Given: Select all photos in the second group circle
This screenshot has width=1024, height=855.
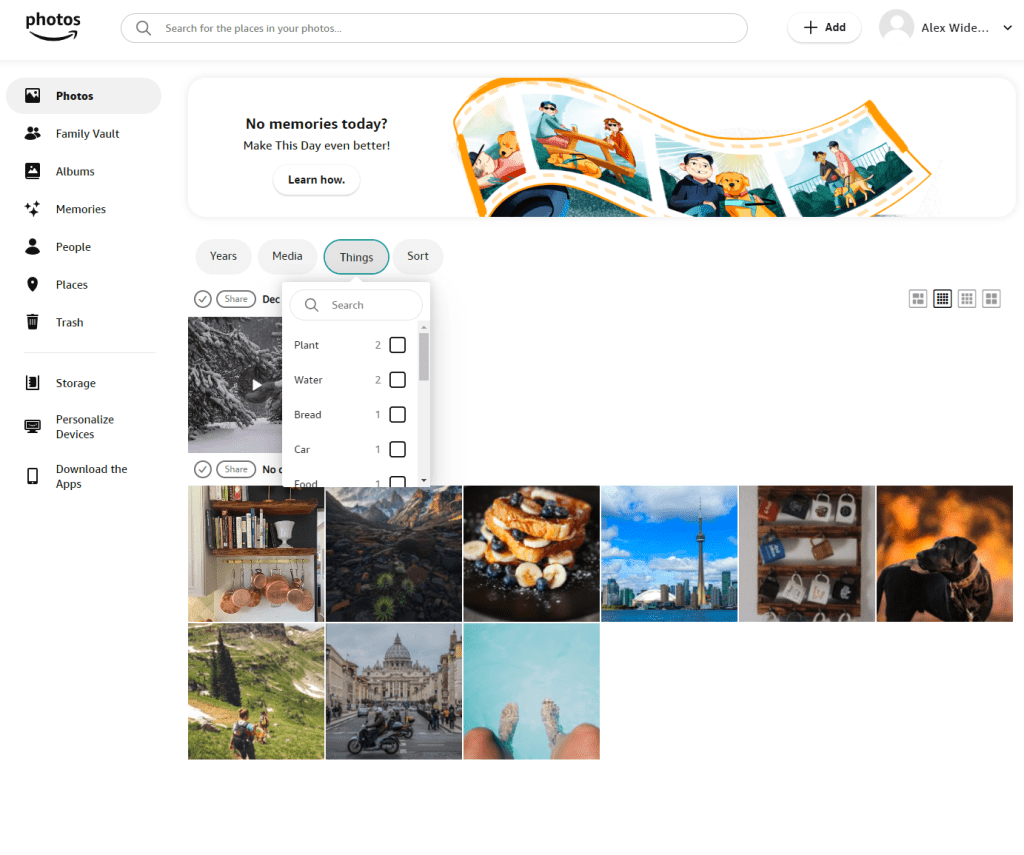Looking at the screenshot, I should click(x=202, y=469).
